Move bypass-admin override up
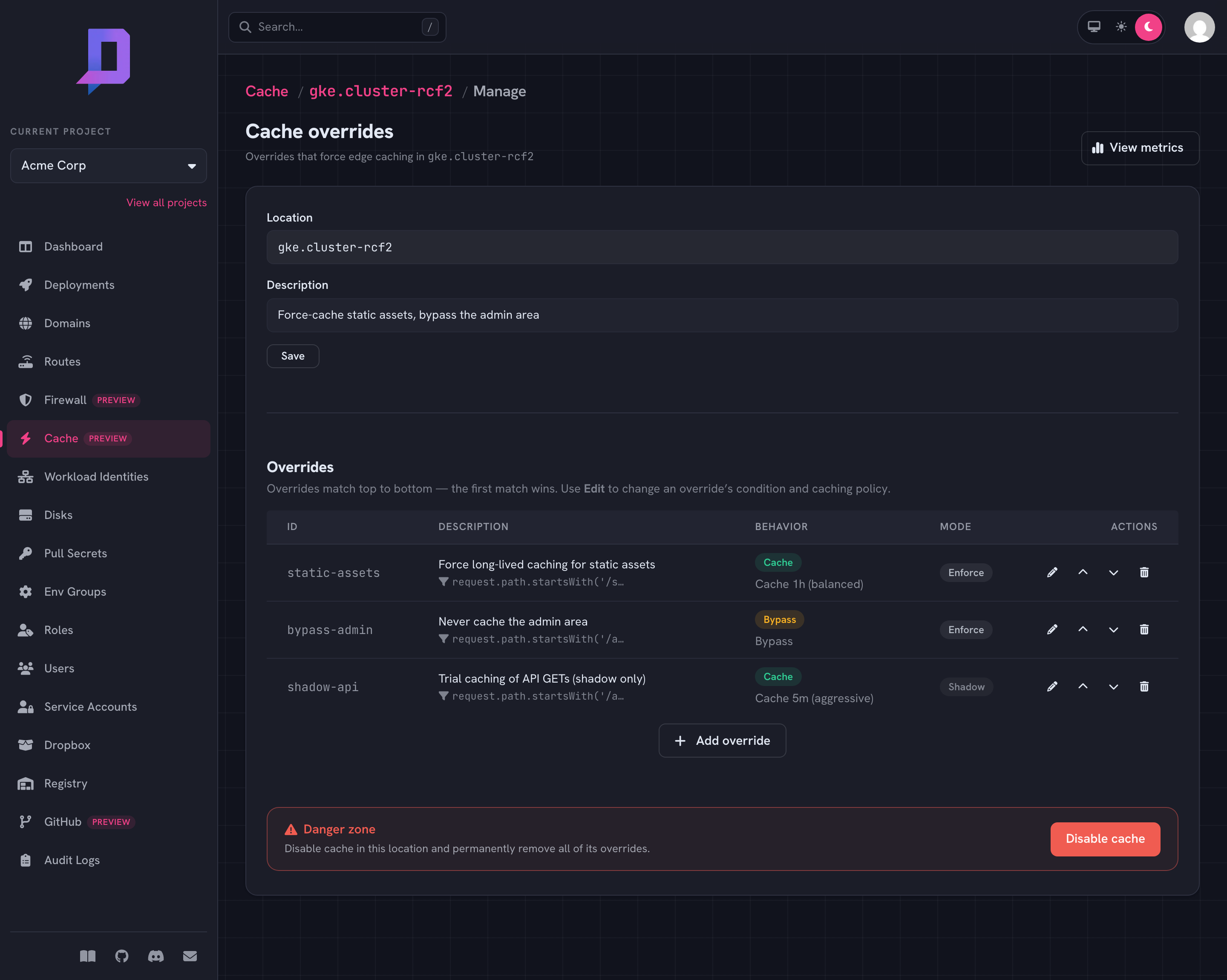Image resolution: width=1227 pixels, height=980 pixels. pos(1083,629)
